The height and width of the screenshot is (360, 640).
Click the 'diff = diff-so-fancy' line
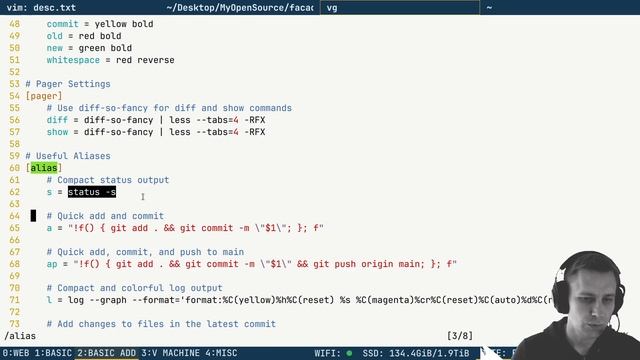[156, 120]
